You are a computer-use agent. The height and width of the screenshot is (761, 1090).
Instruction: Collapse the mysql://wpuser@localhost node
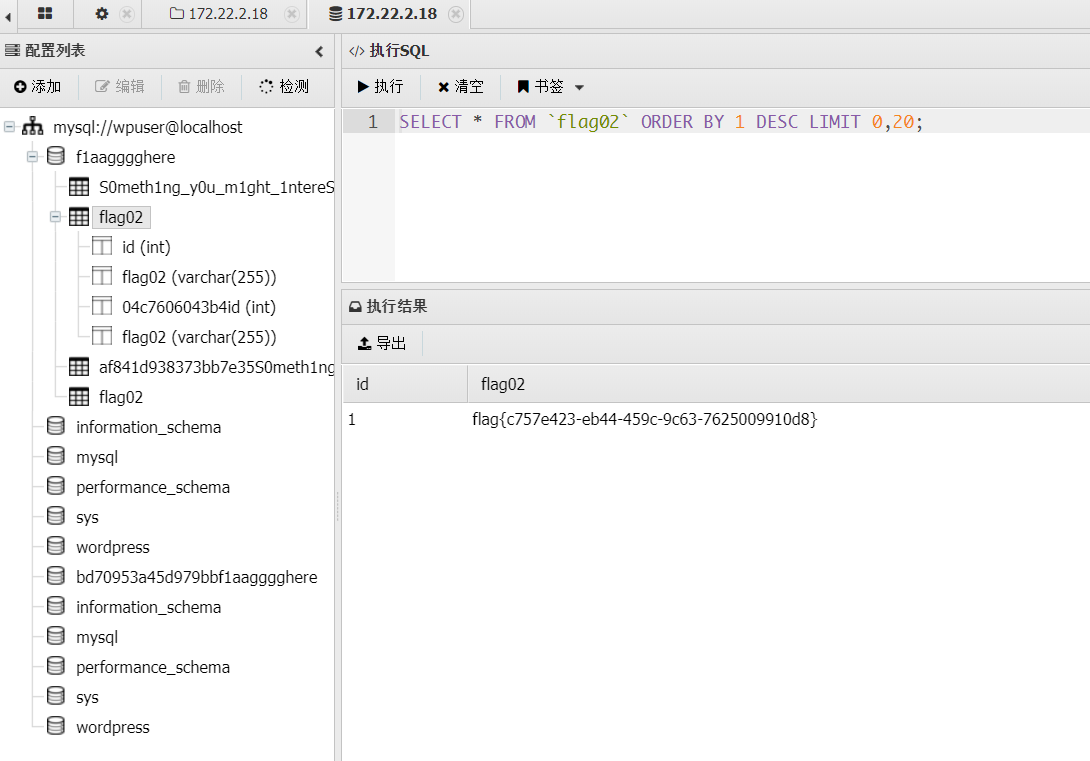(x=10, y=126)
